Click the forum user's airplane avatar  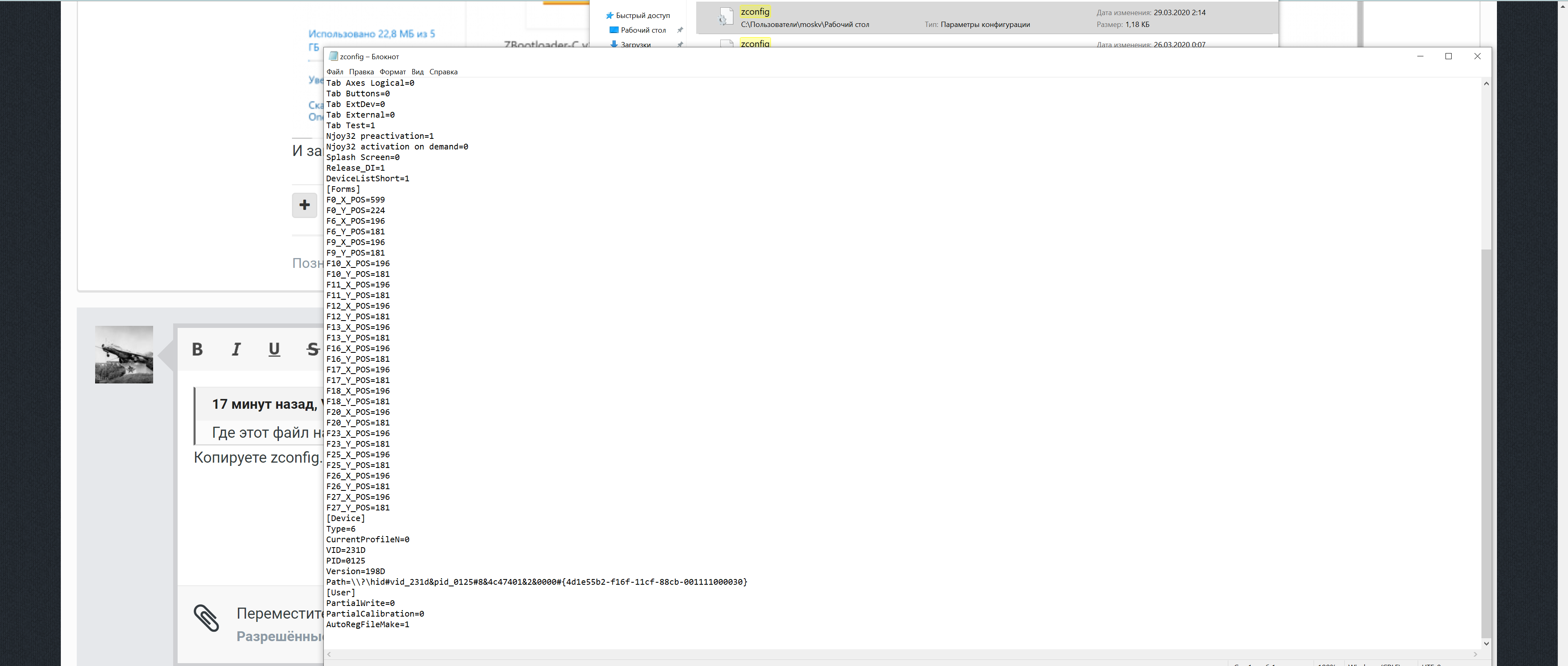tap(124, 354)
